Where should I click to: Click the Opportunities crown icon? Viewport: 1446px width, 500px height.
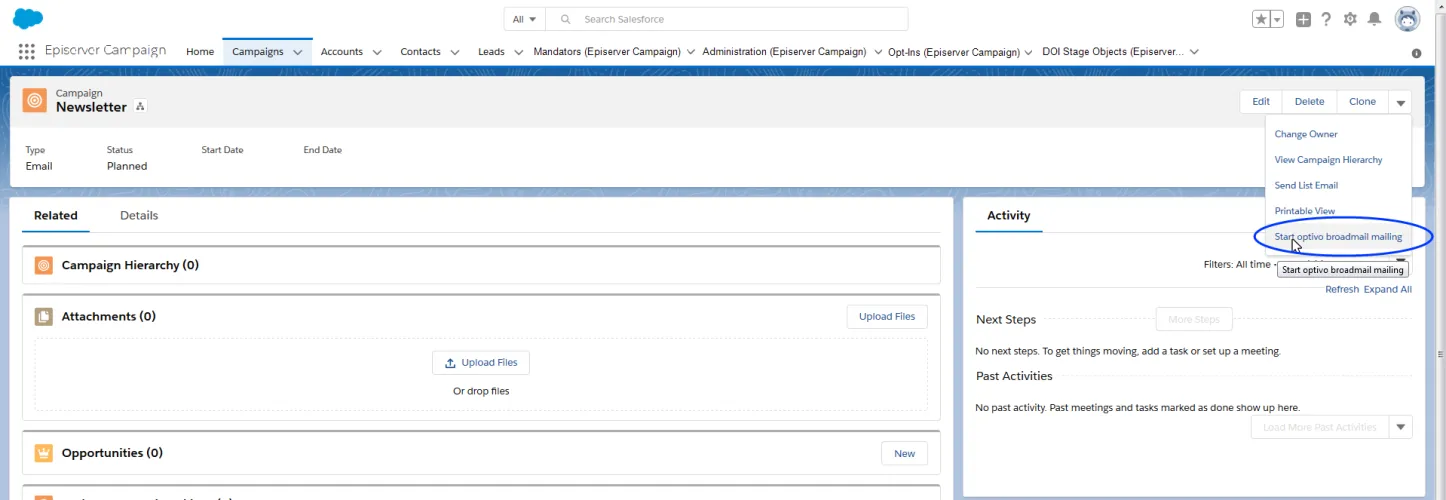[x=43, y=453]
